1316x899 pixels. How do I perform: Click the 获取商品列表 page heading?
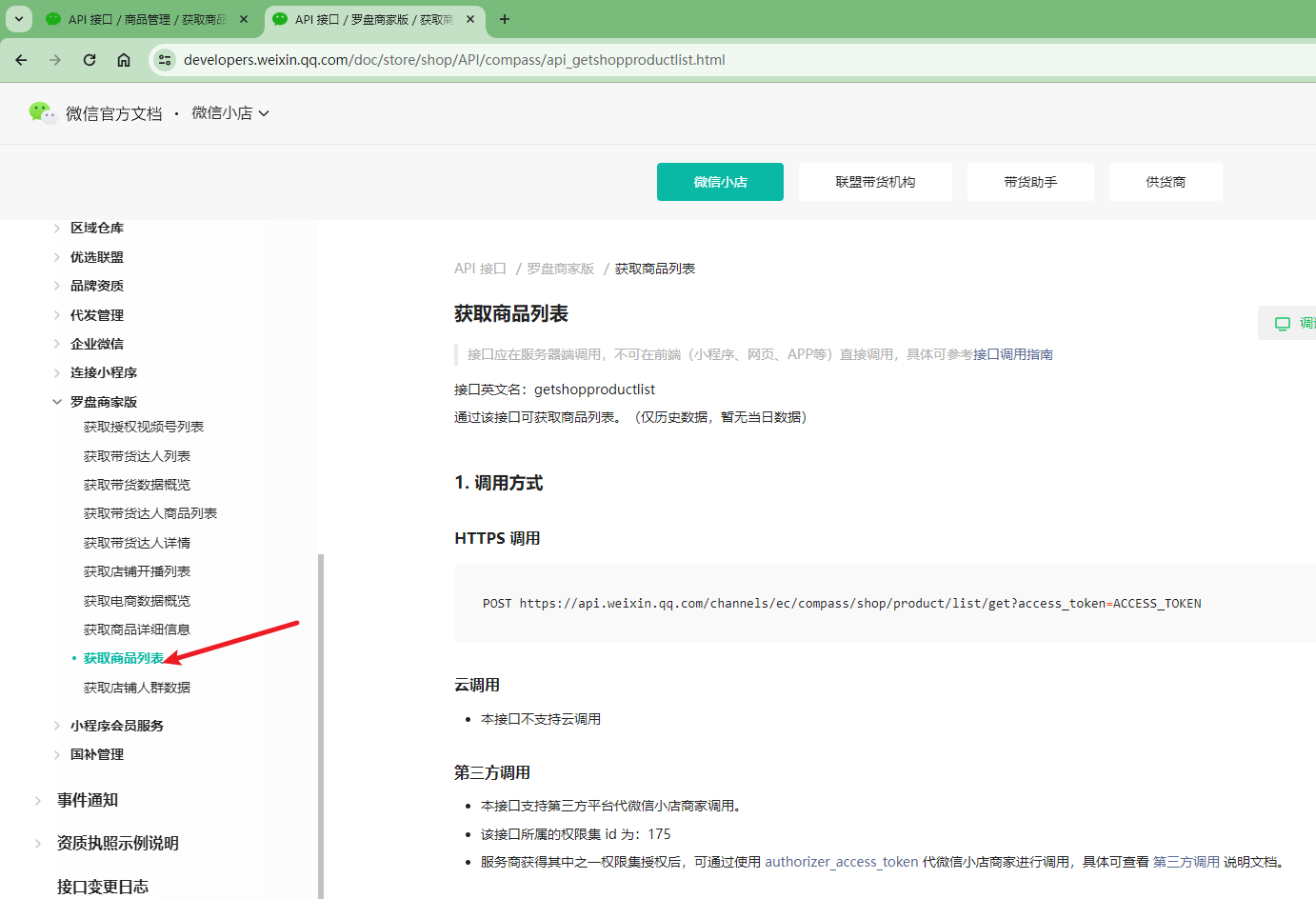511,313
